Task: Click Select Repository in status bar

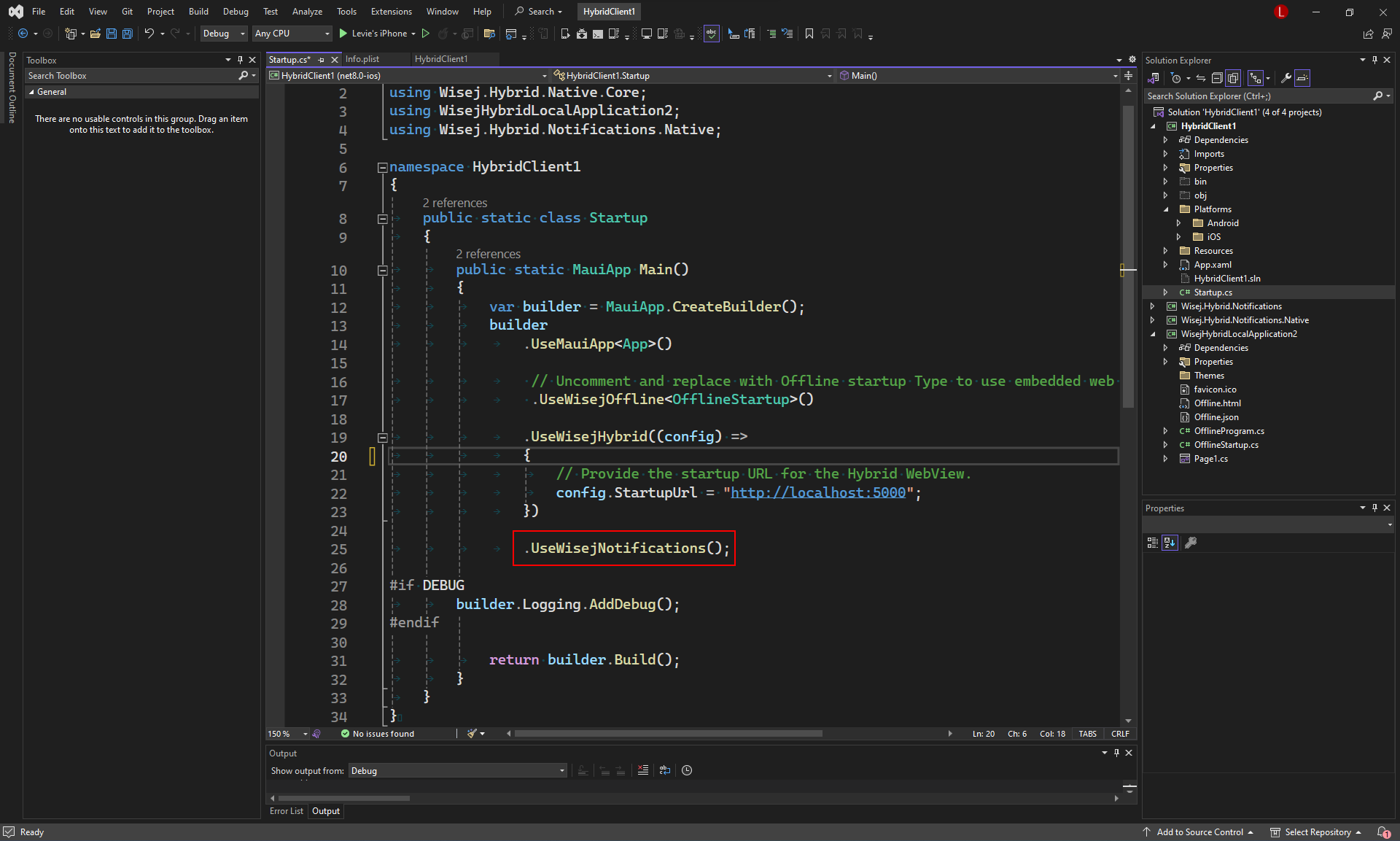Action: point(1316,832)
